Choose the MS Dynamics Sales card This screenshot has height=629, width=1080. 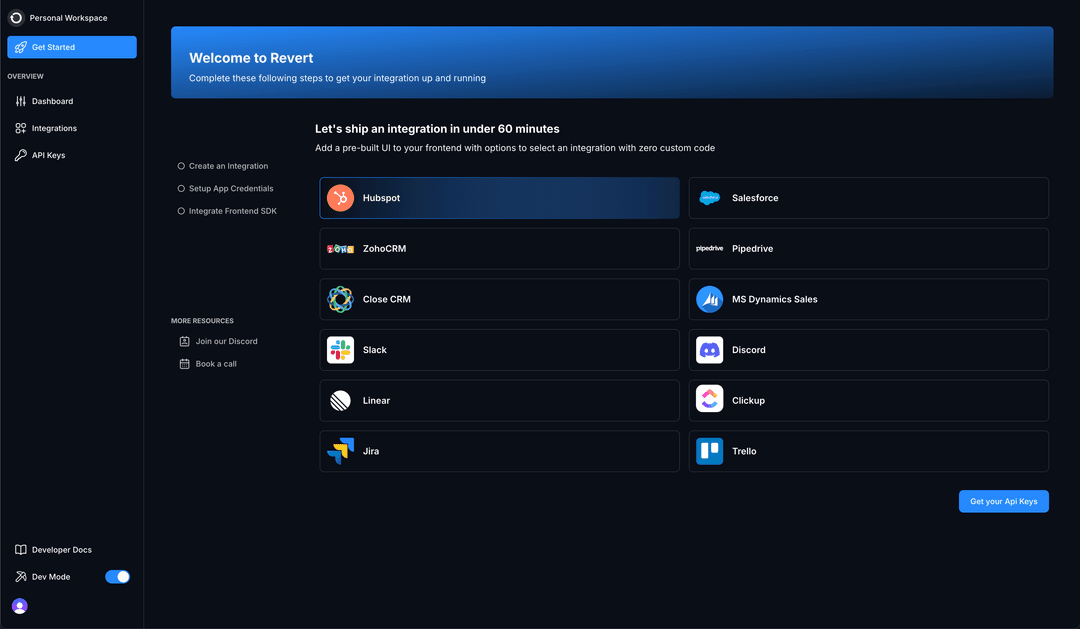(x=869, y=299)
